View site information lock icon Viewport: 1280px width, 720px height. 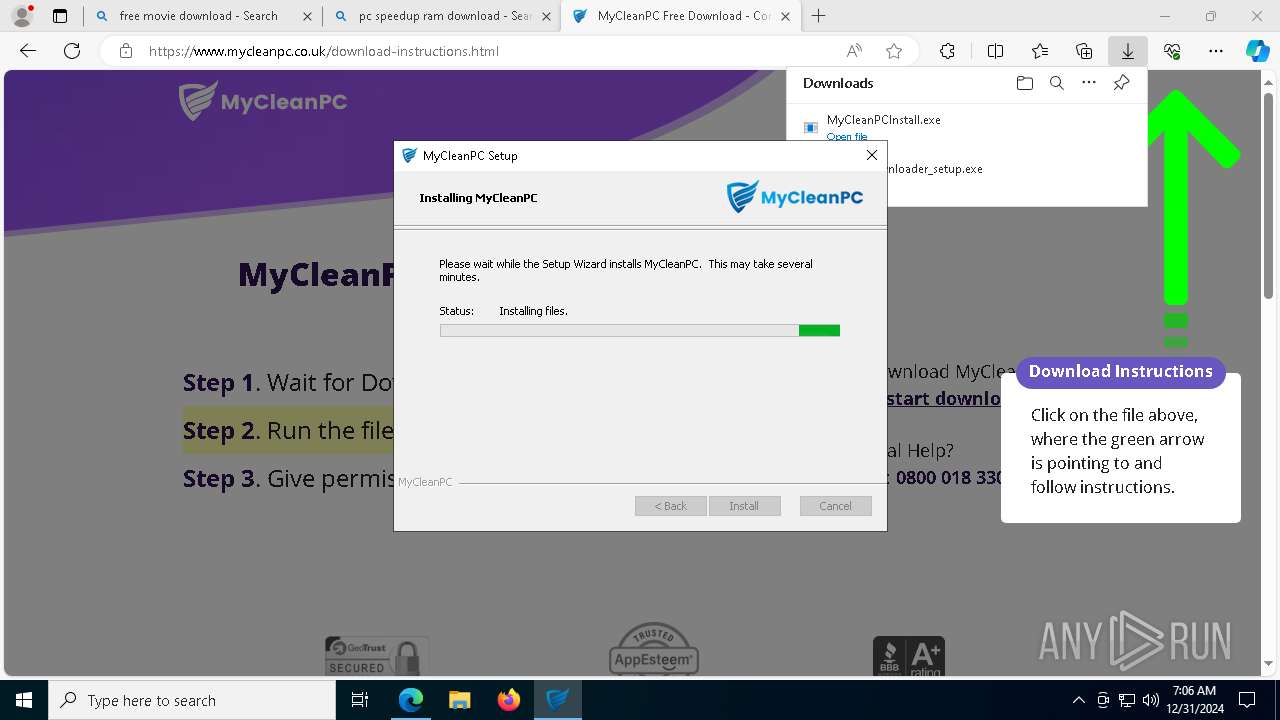pos(126,51)
